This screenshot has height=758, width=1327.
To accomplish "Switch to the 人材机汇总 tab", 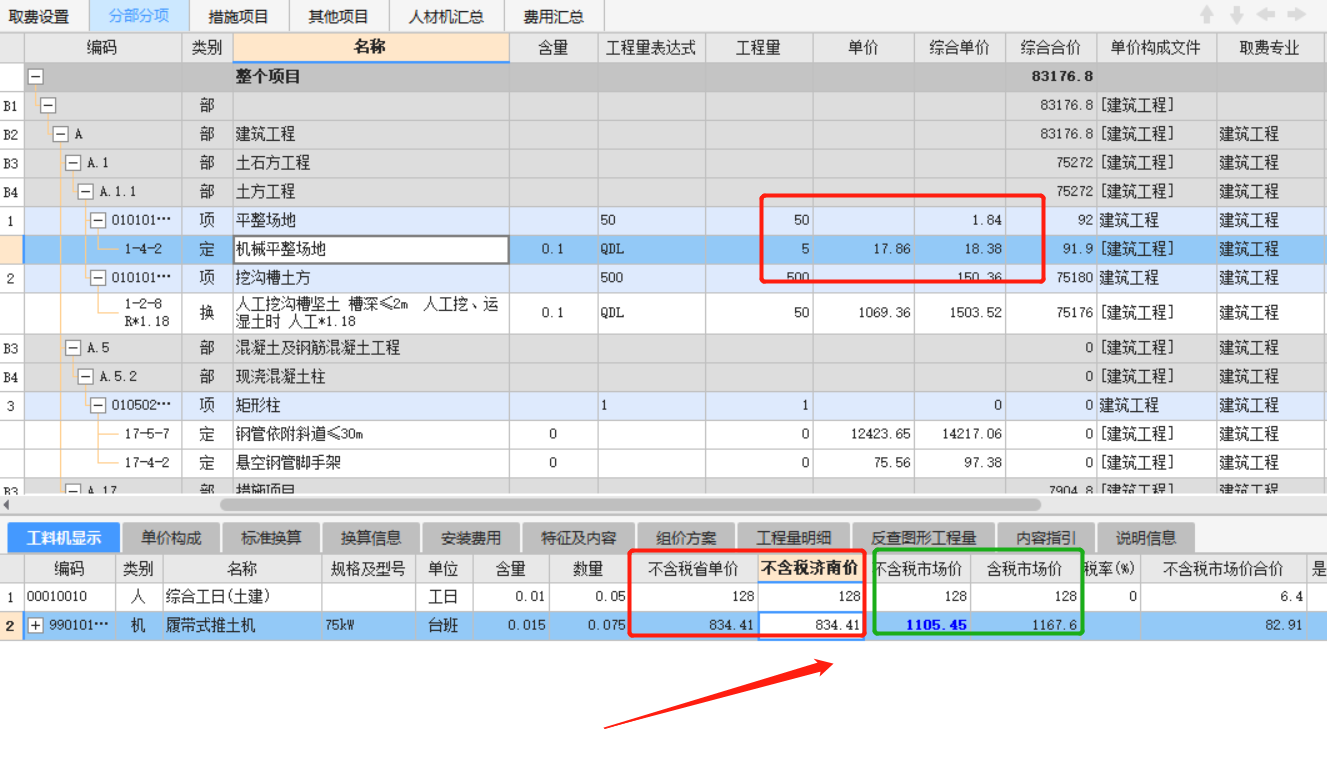I will point(446,16).
